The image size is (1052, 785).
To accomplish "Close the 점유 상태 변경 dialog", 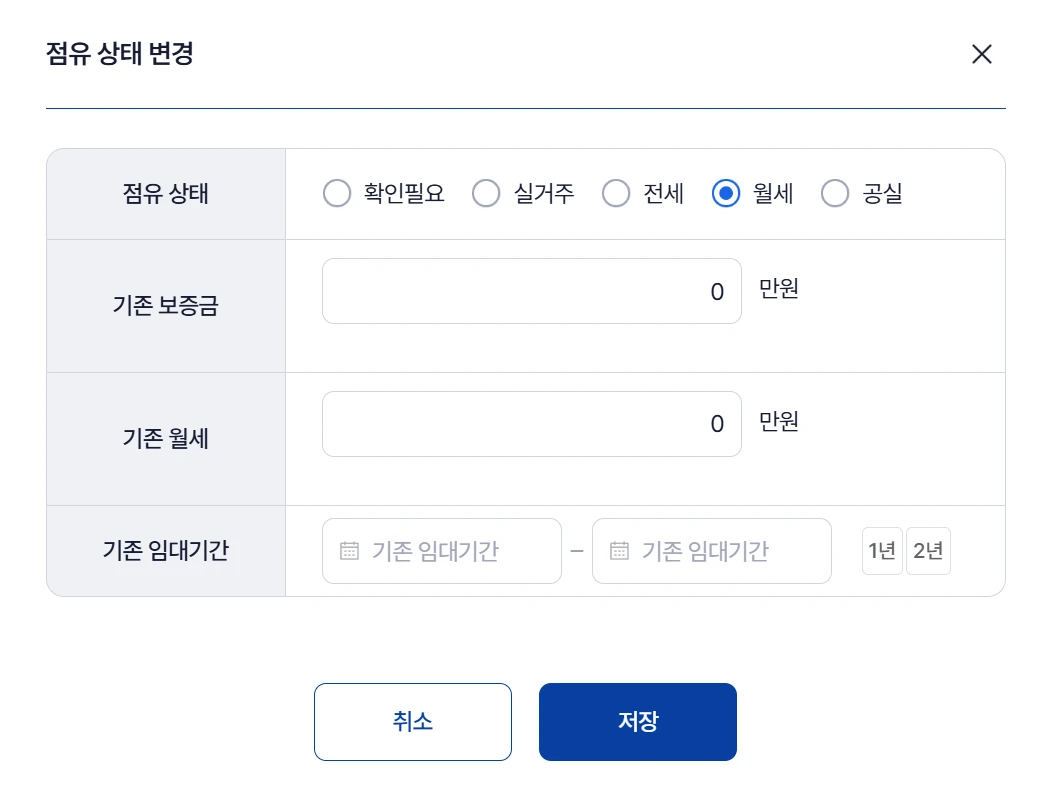I will click(981, 54).
